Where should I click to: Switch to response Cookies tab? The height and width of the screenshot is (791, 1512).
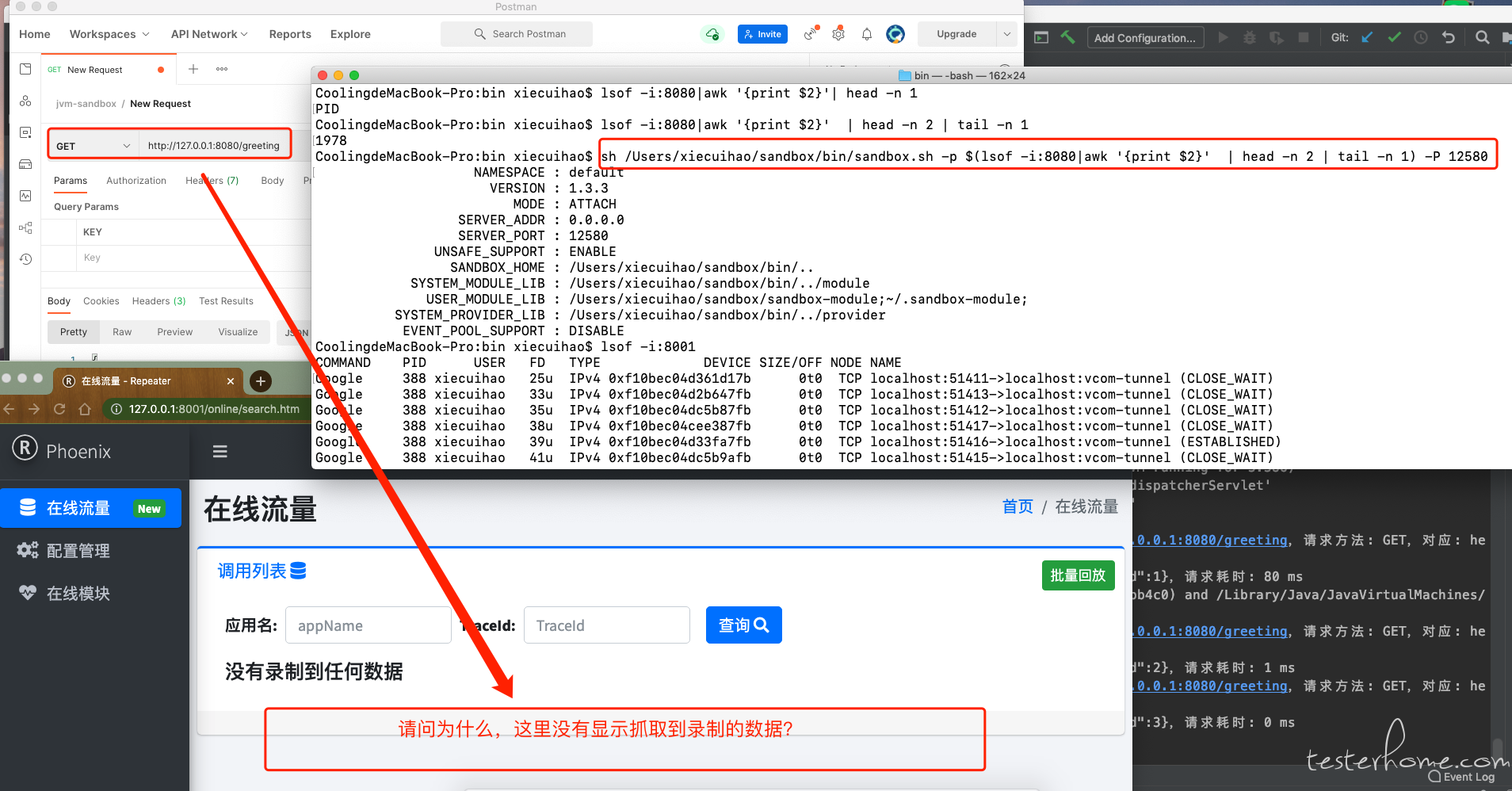tap(101, 301)
